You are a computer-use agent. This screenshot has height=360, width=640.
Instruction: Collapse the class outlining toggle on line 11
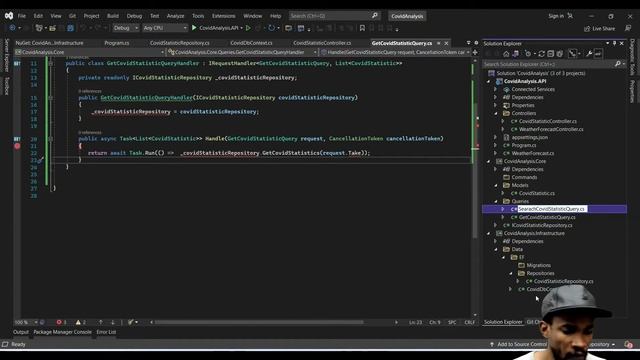pos(50,64)
